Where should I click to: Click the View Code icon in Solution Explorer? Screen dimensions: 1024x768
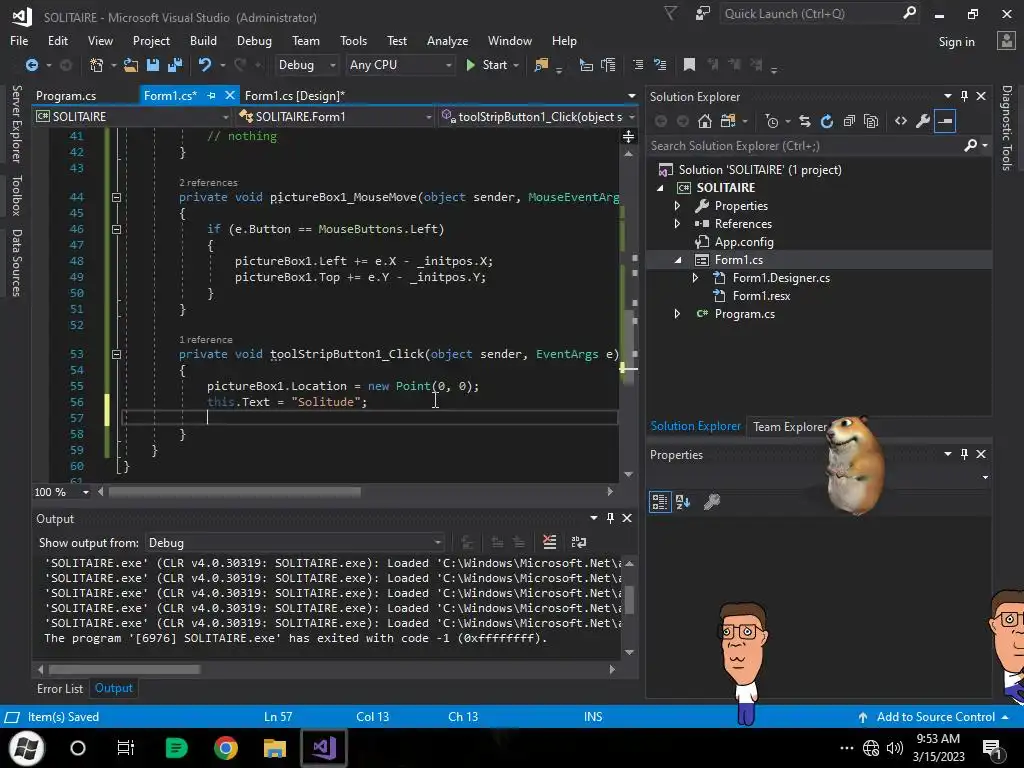point(901,121)
